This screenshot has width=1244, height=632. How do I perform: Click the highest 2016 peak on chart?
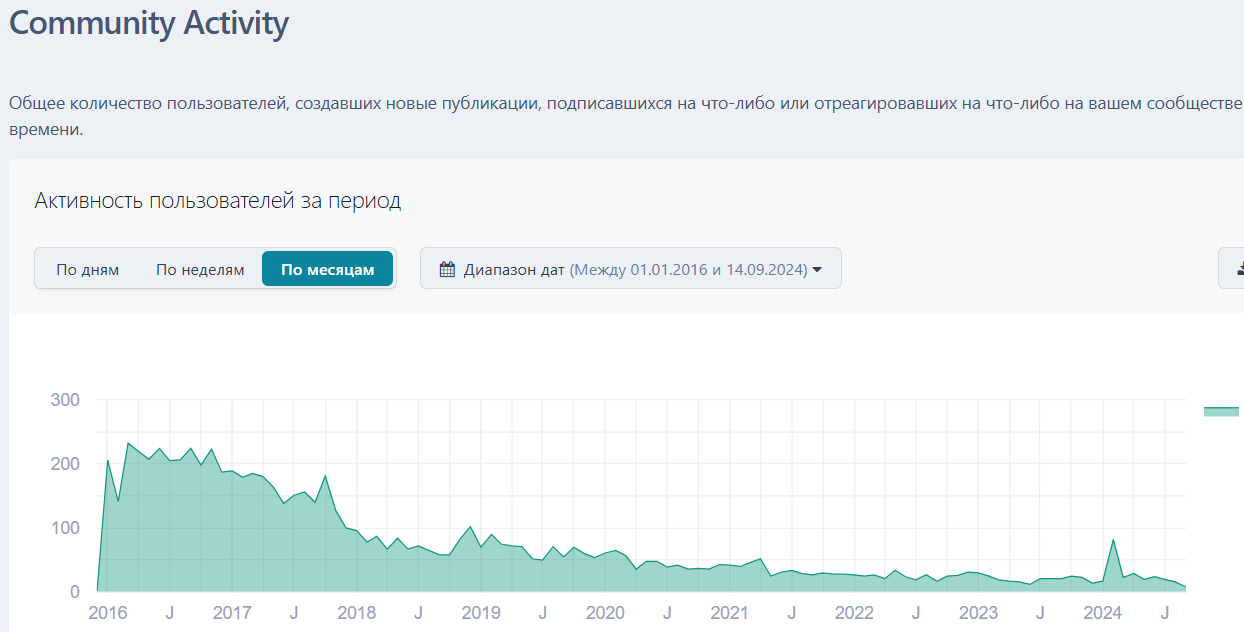tap(128, 443)
